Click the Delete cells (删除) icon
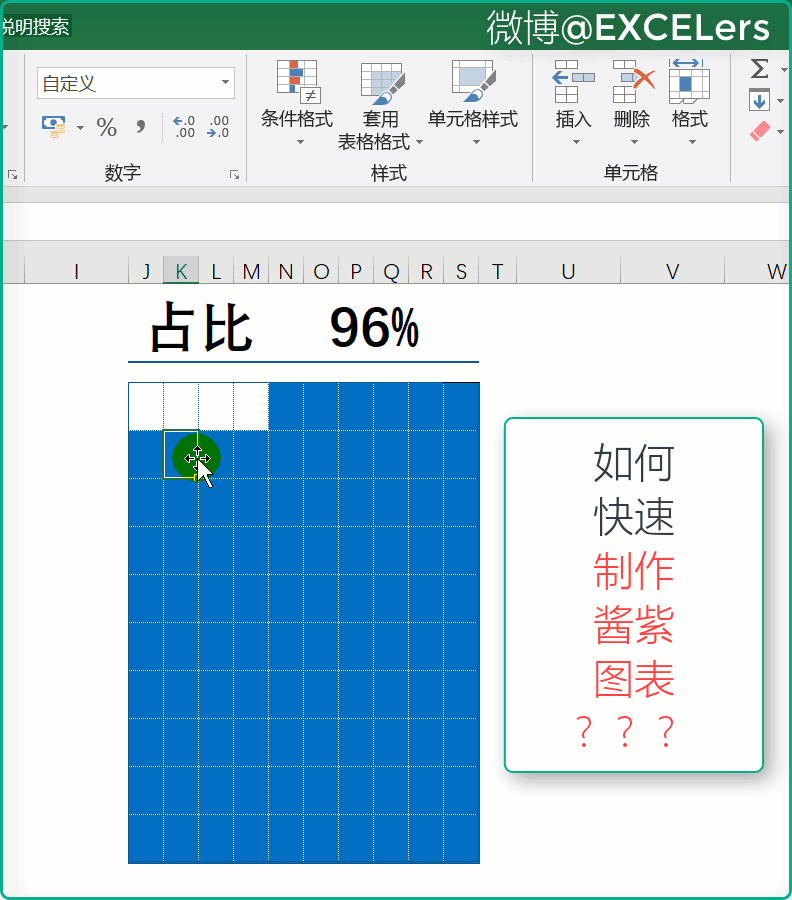 632,82
